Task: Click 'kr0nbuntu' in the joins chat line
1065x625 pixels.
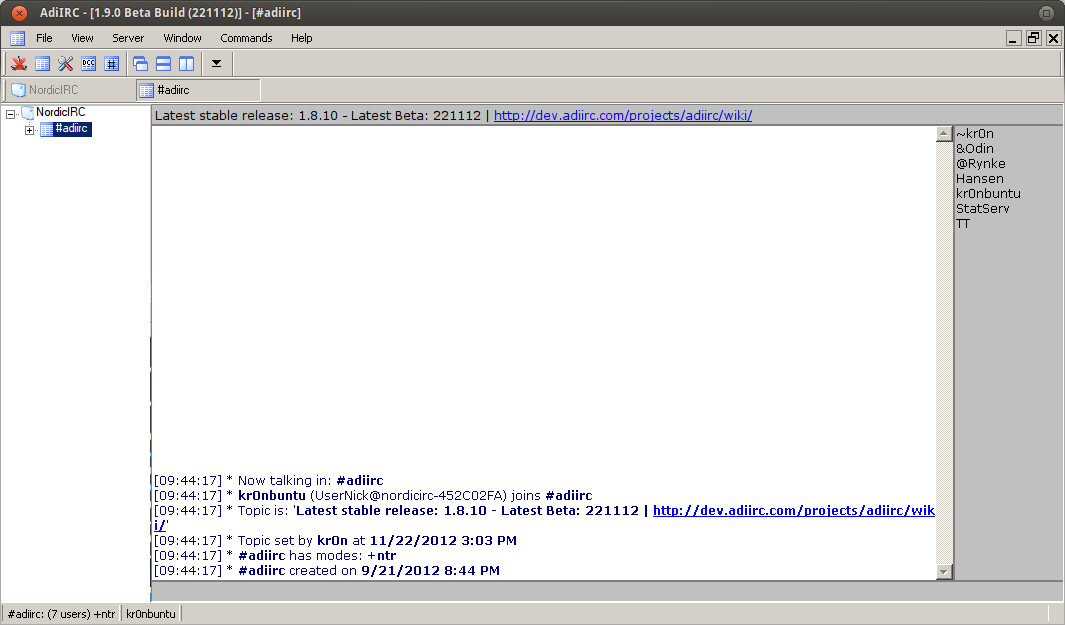Action: pos(272,496)
